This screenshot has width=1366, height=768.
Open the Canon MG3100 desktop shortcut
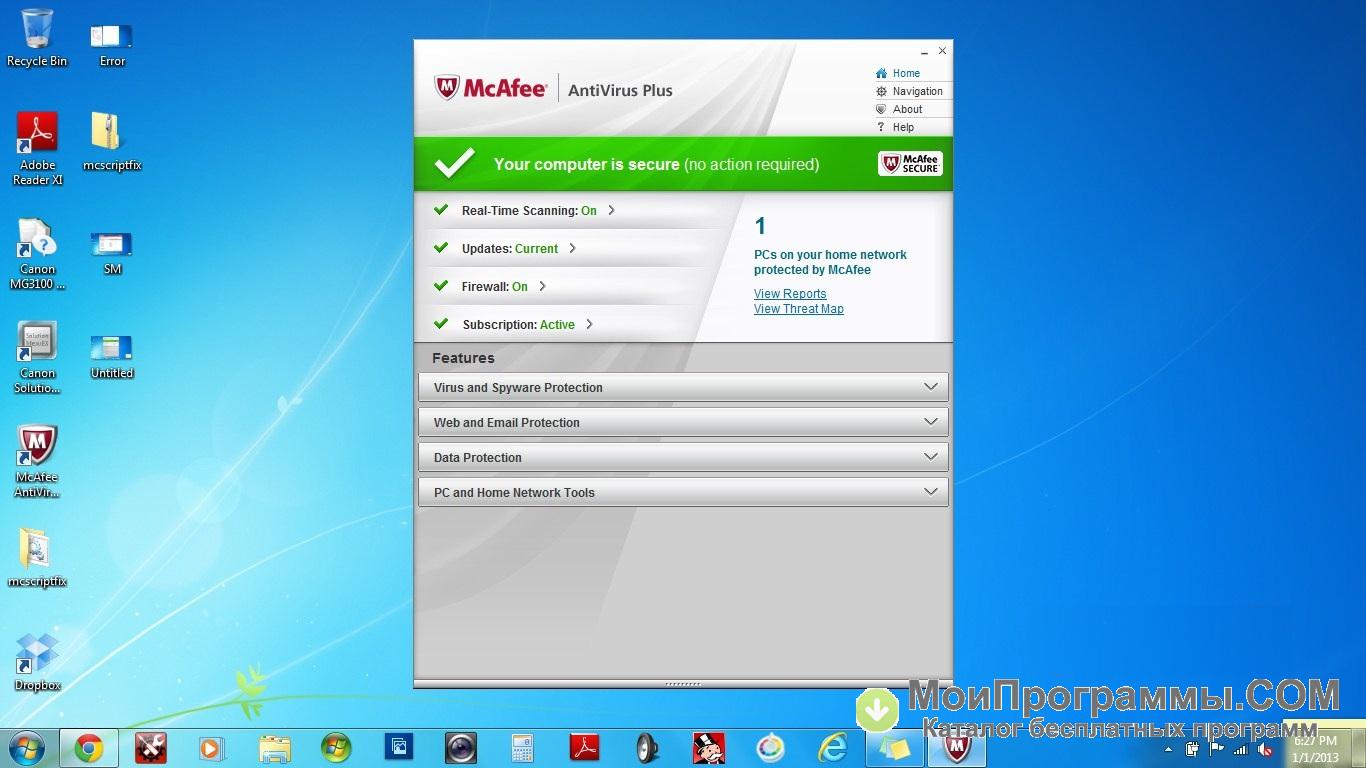click(x=37, y=254)
